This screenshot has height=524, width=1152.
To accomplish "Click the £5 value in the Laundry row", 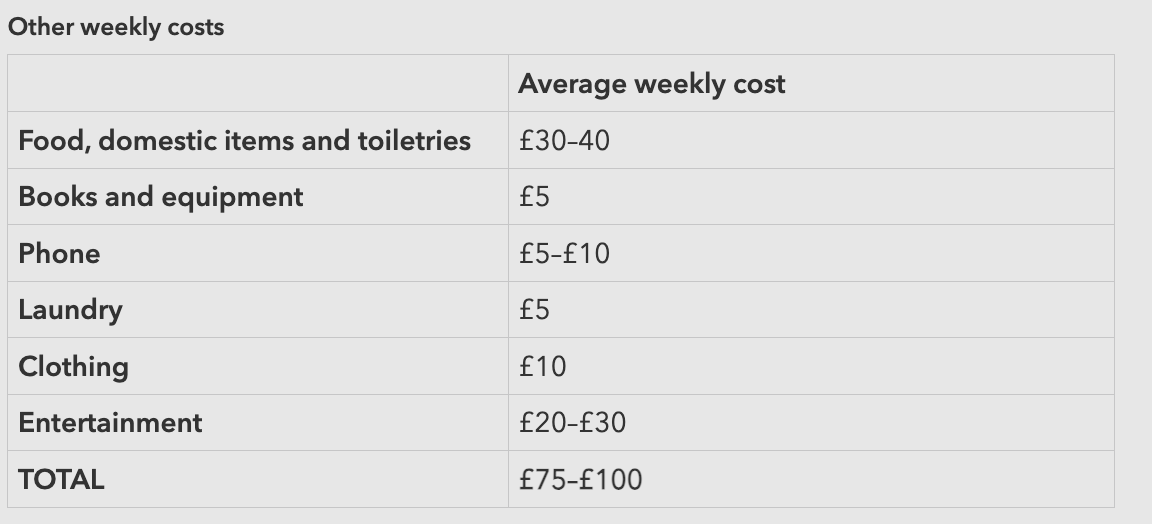I will pos(535,310).
